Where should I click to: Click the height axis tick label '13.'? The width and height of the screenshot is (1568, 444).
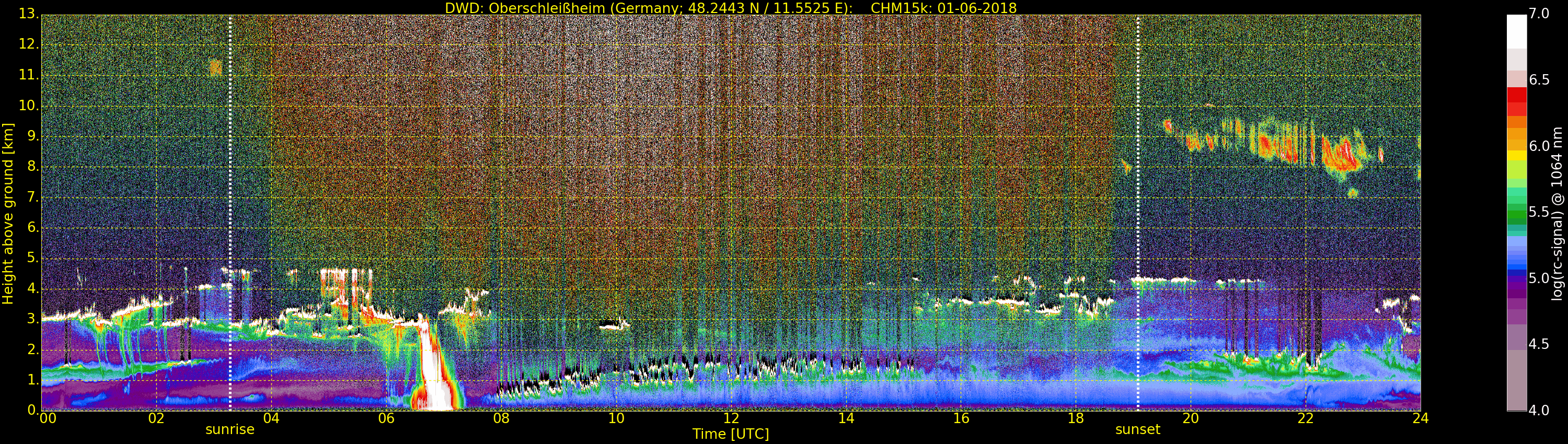[x=28, y=14]
